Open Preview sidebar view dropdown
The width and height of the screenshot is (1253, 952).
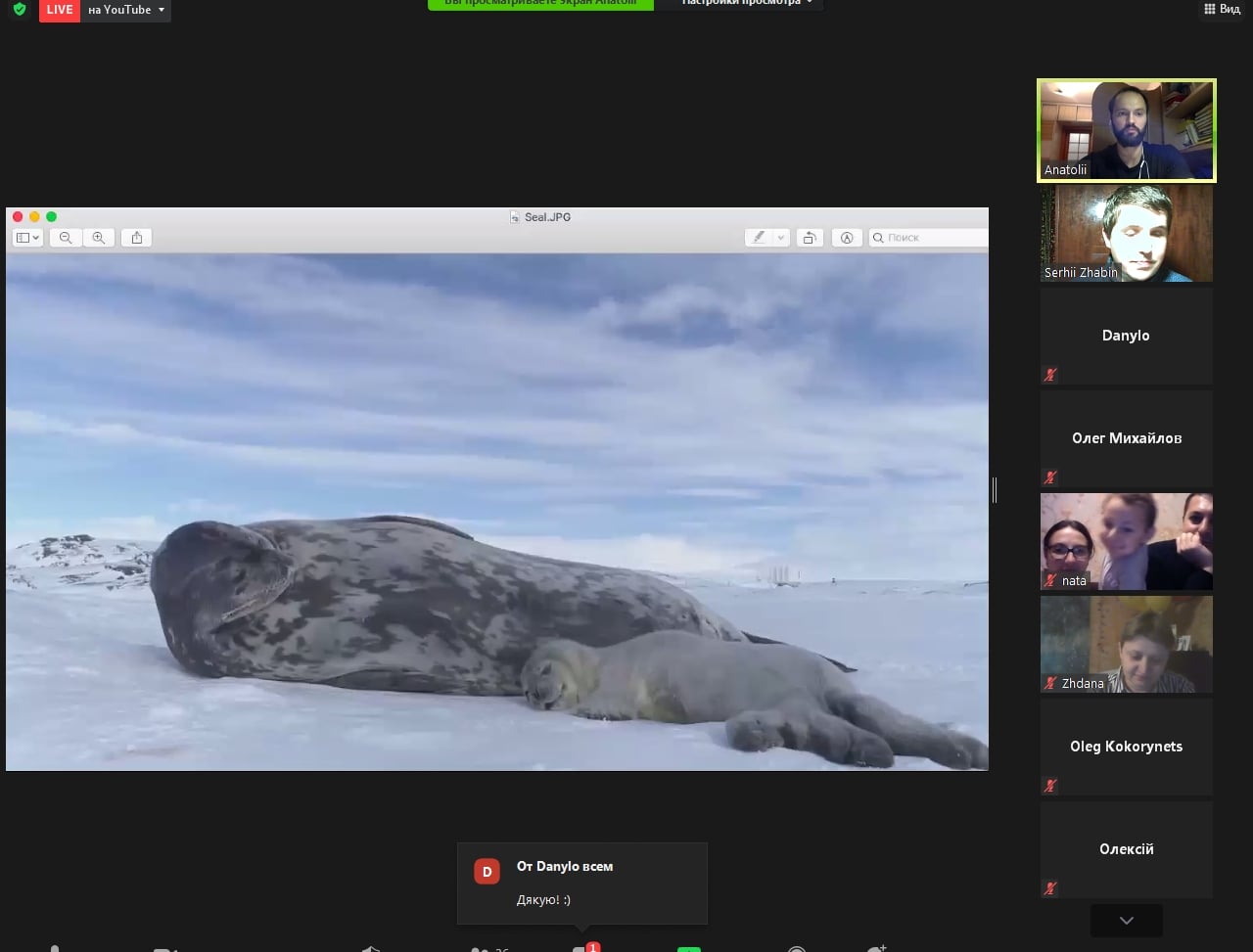pos(27,238)
